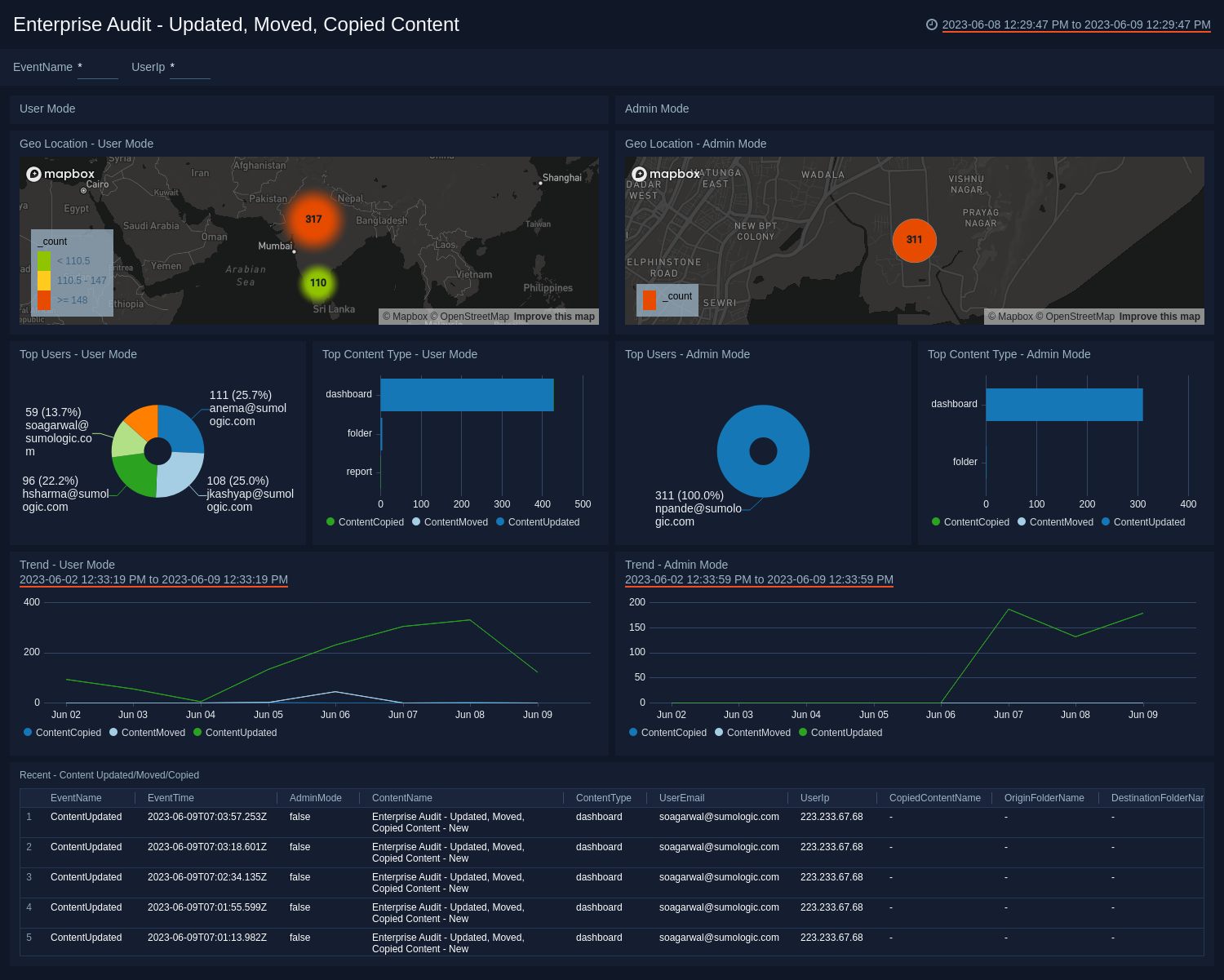The width and height of the screenshot is (1224, 980).
Task: Click the EventName filter input field
Action: pyautogui.click(x=98, y=68)
